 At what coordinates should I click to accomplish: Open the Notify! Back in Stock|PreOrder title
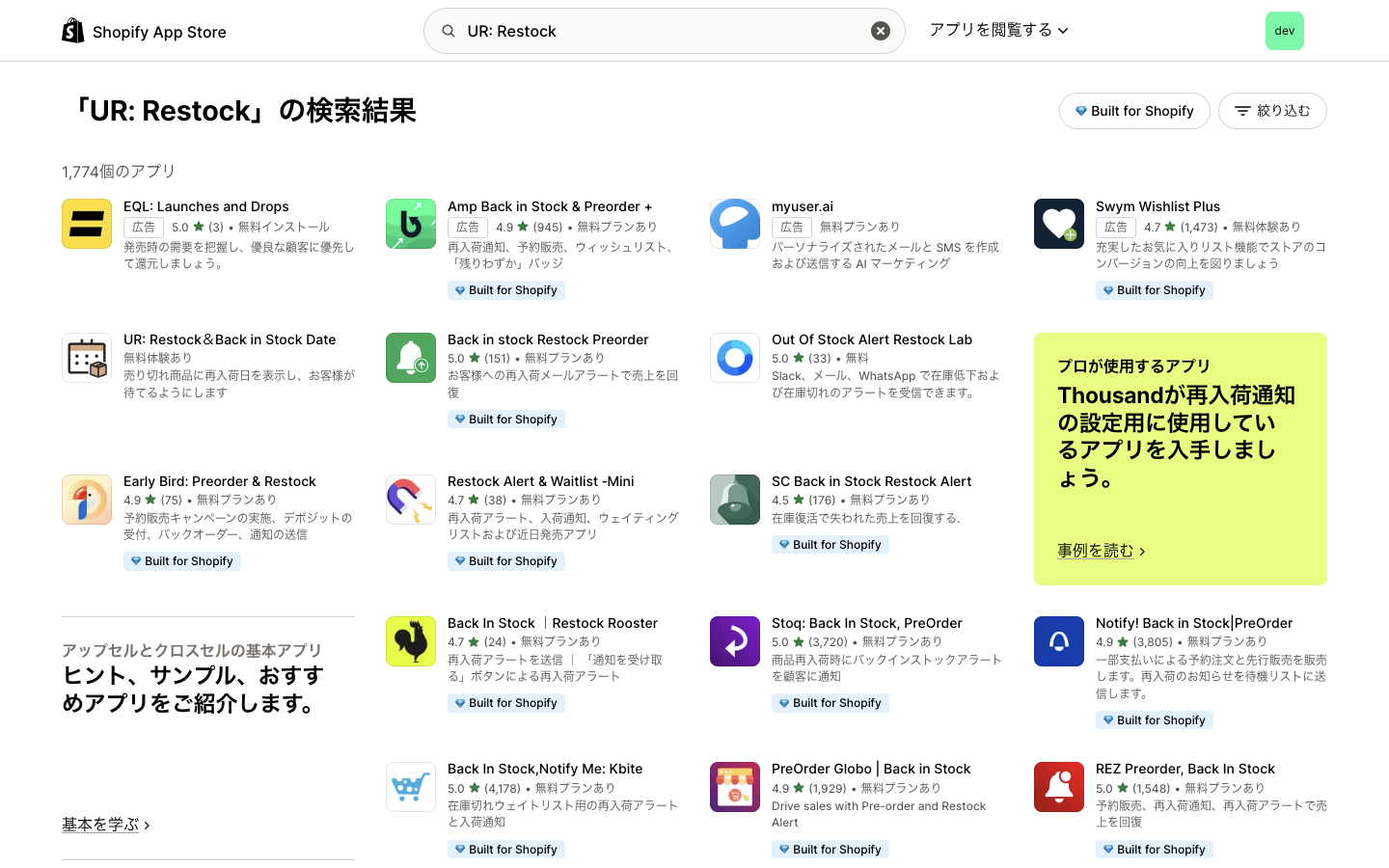pos(1194,623)
